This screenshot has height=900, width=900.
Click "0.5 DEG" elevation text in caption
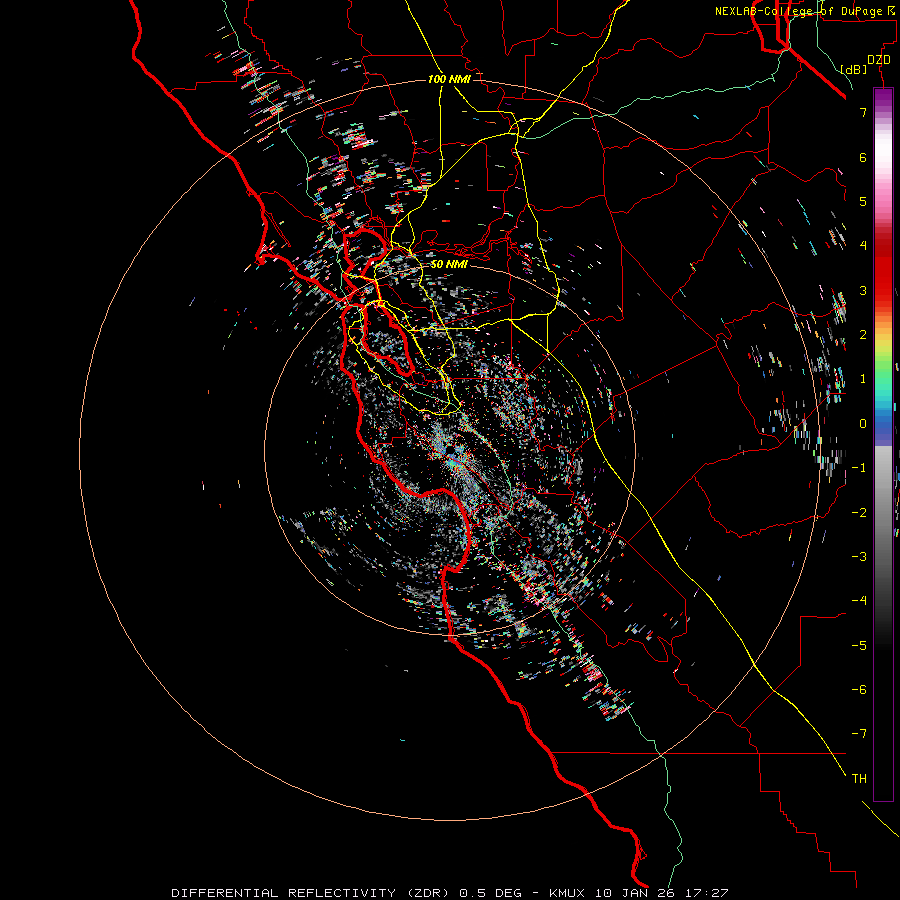(490, 893)
